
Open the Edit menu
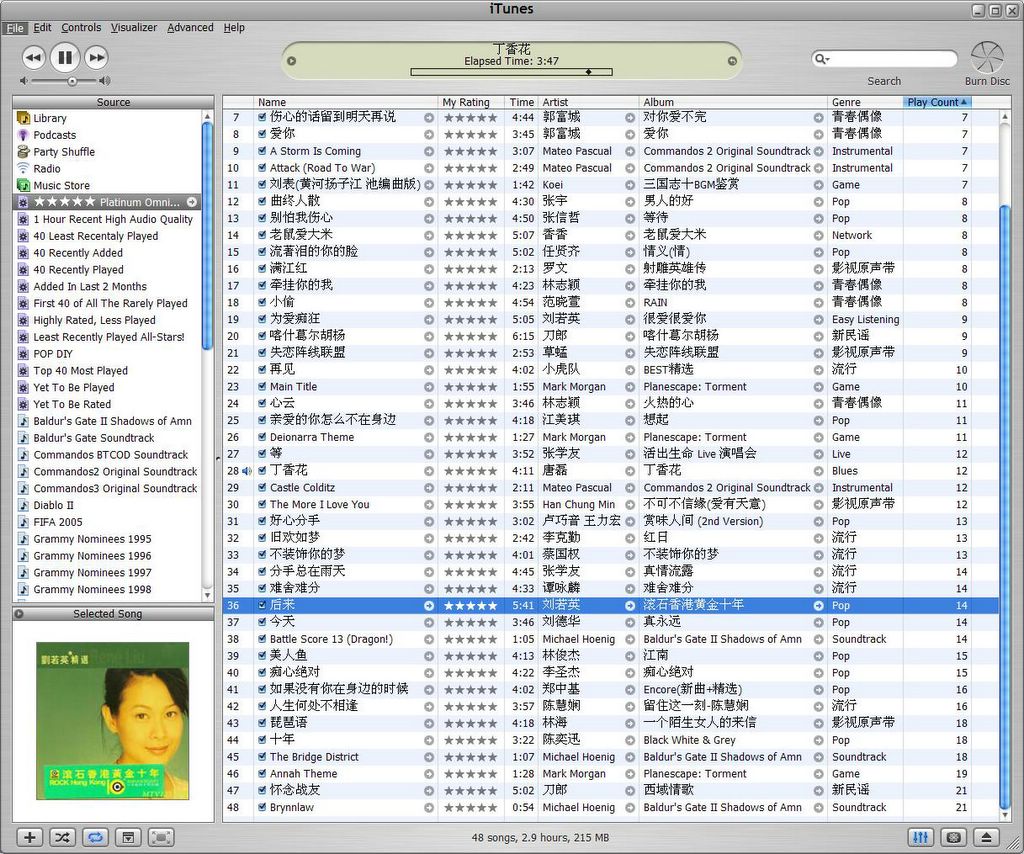pyautogui.click(x=42, y=27)
